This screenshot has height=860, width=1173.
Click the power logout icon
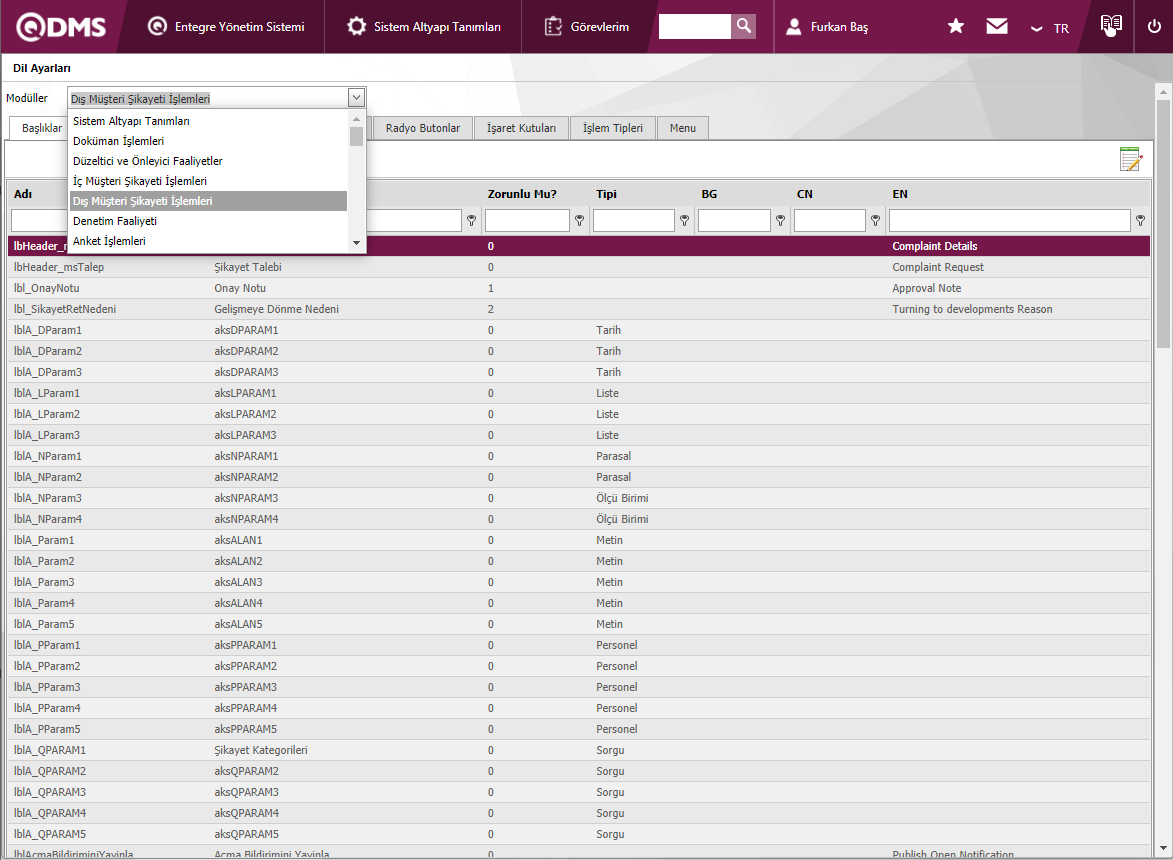tap(1154, 27)
